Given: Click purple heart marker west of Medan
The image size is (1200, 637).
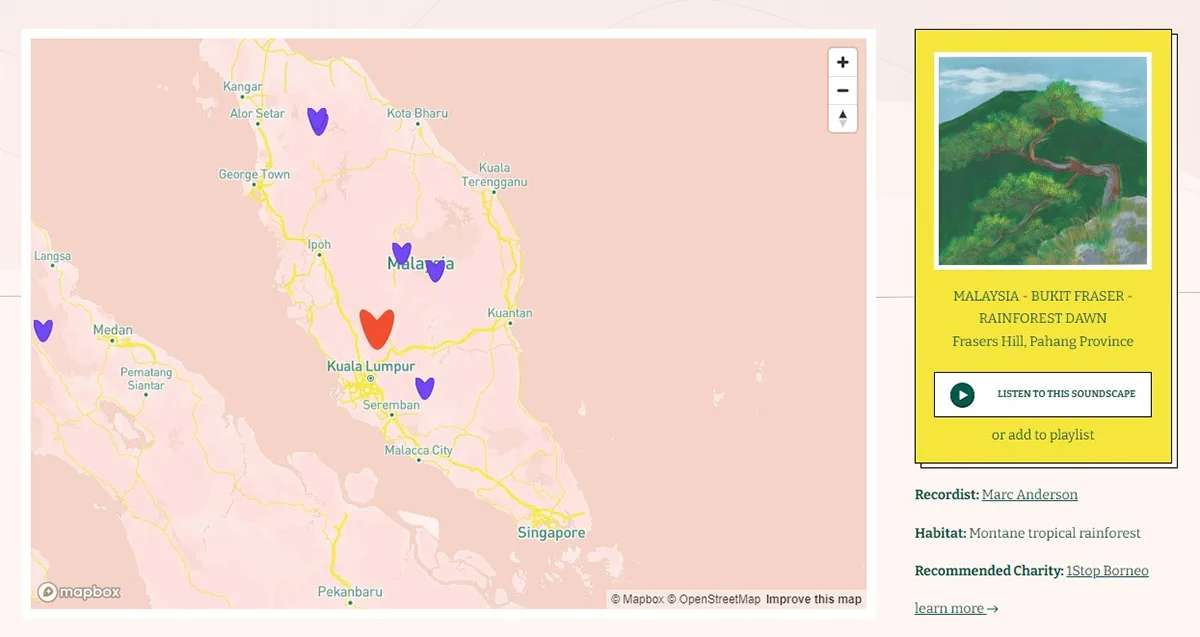Looking at the screenshot, I should tap(42, 330).
